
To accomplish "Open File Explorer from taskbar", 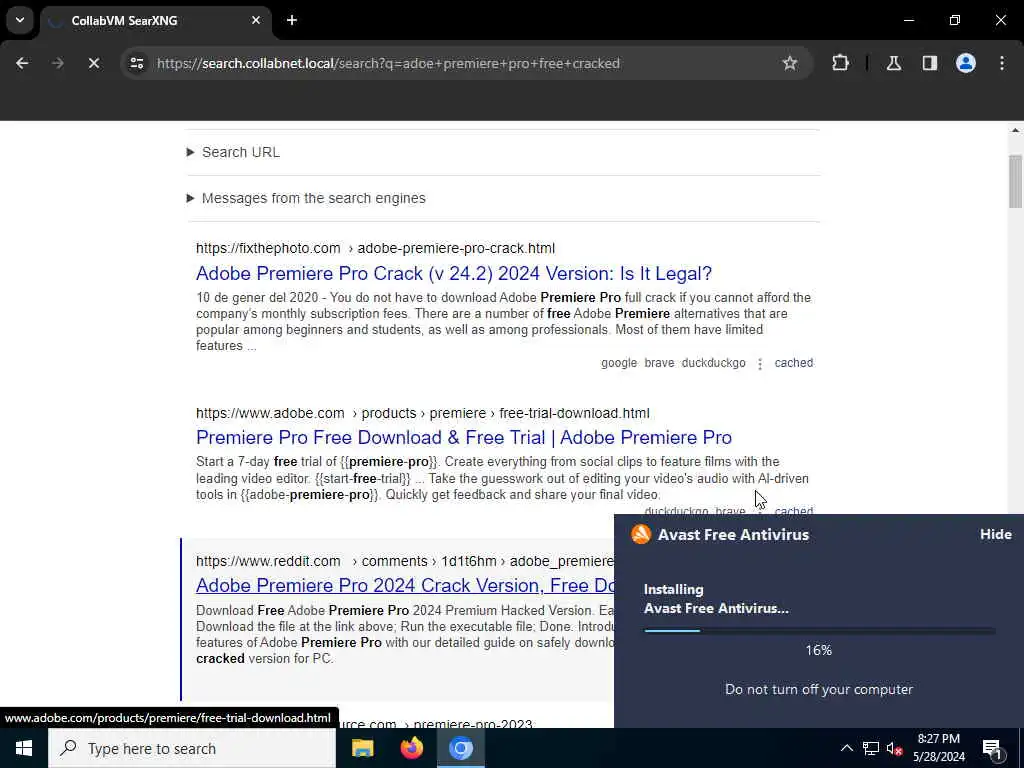I will point(362,748).
